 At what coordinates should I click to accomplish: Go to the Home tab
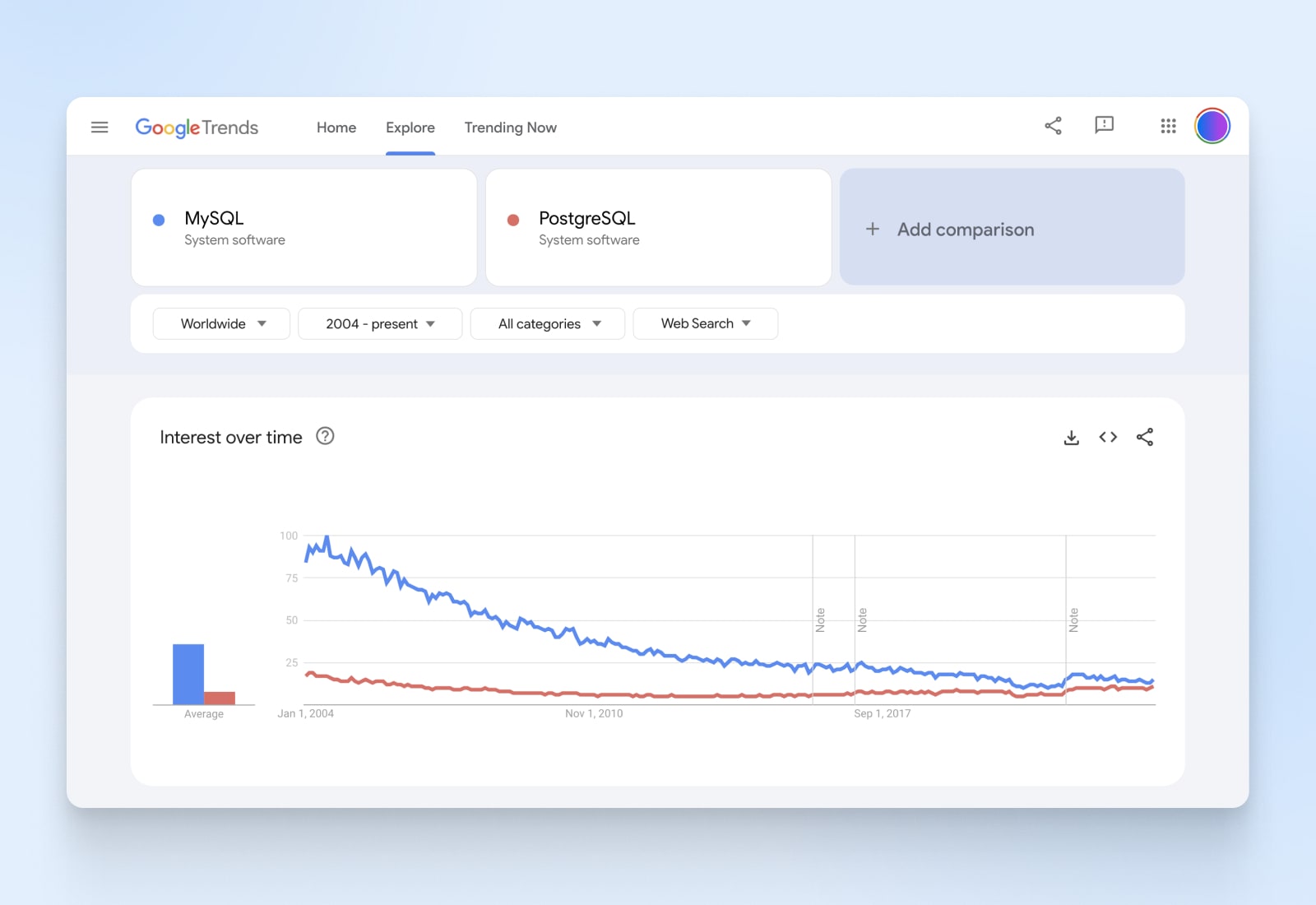click(336, 128)
